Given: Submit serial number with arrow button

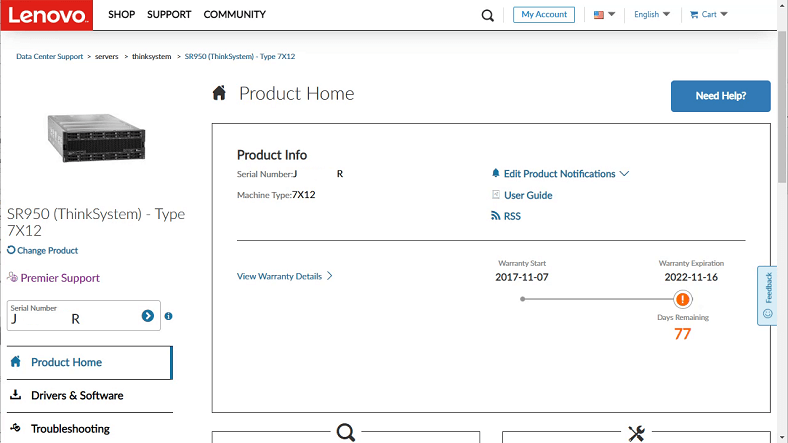Looking at the screenshot, I should point(148,315).
